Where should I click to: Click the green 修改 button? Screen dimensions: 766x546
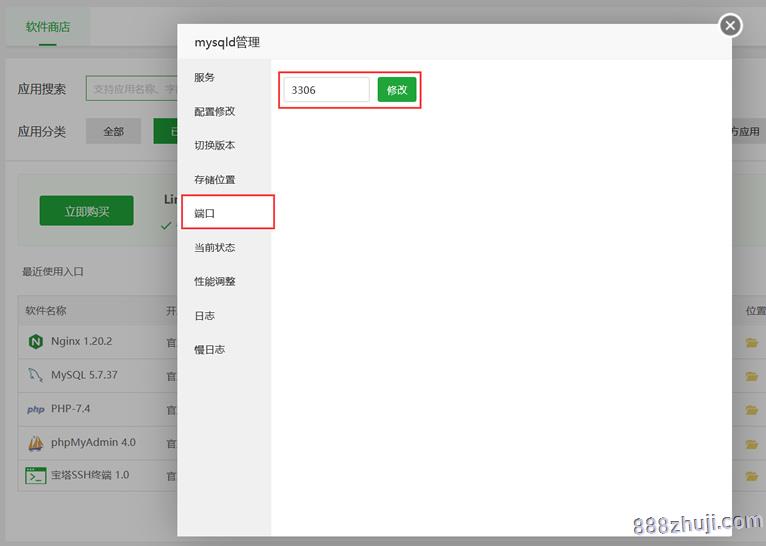point(397,89)
